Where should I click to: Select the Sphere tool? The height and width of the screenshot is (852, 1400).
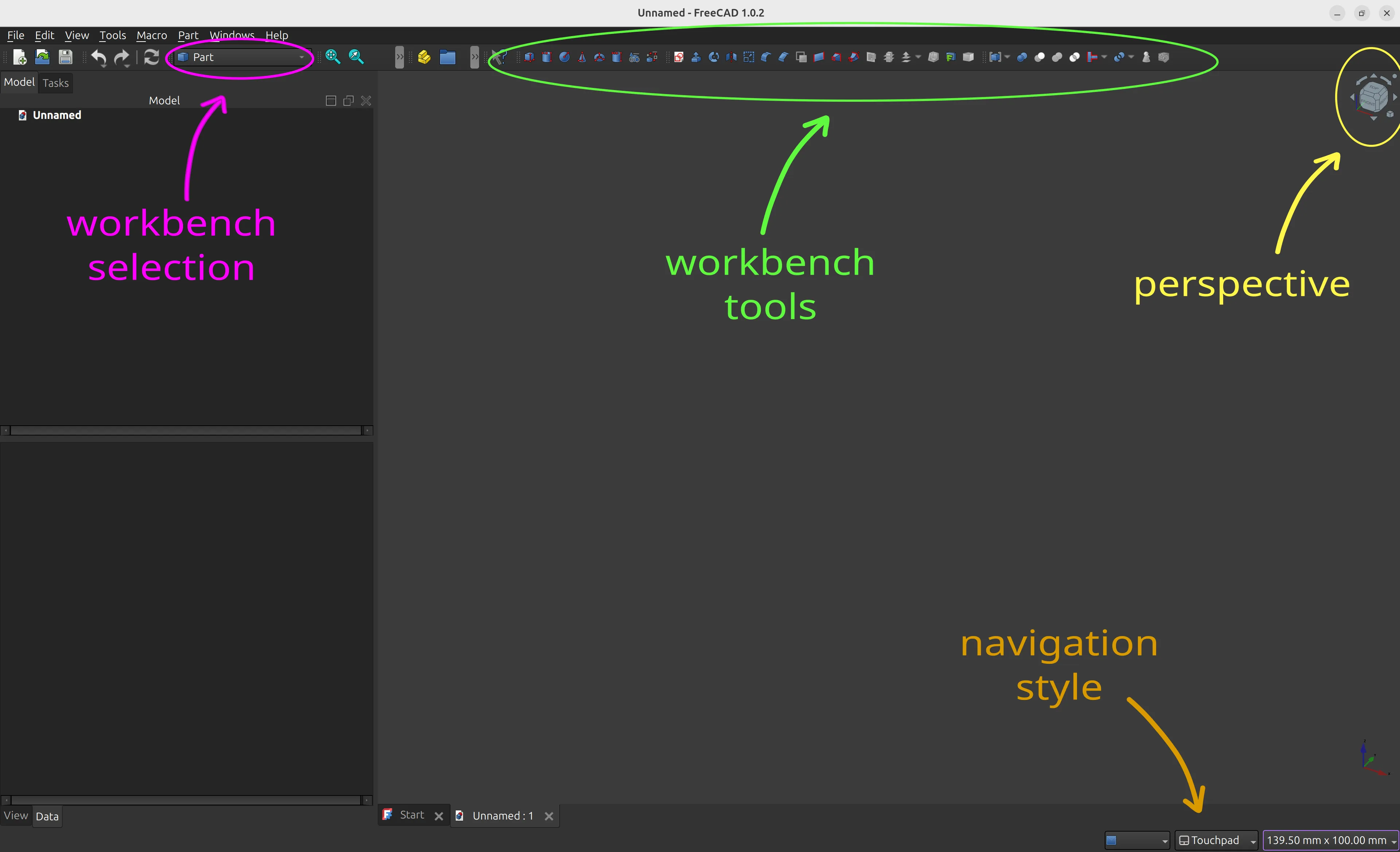pyautogui.click(x=565, y=57)
